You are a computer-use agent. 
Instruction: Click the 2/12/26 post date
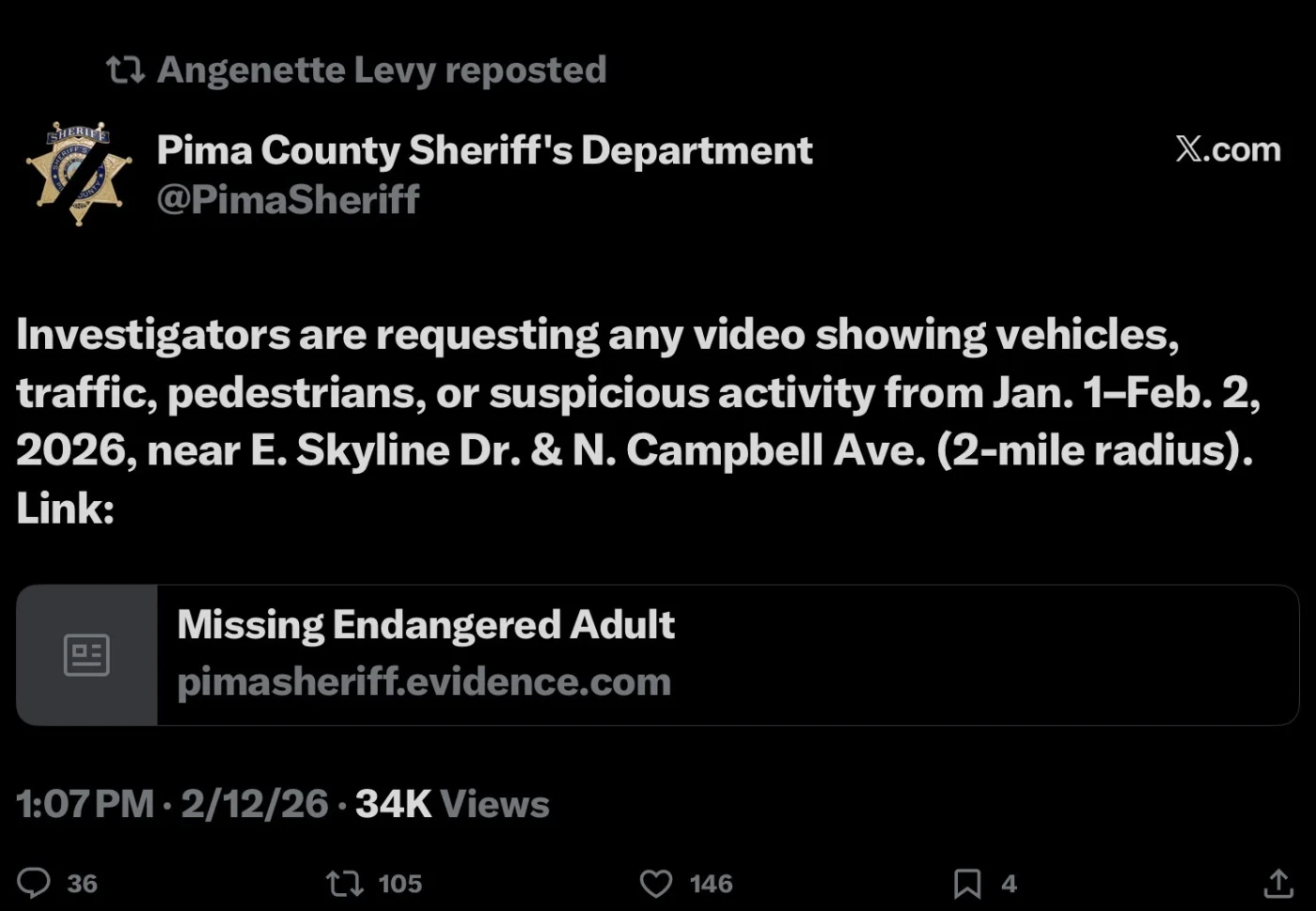click(x=254, y=804)
